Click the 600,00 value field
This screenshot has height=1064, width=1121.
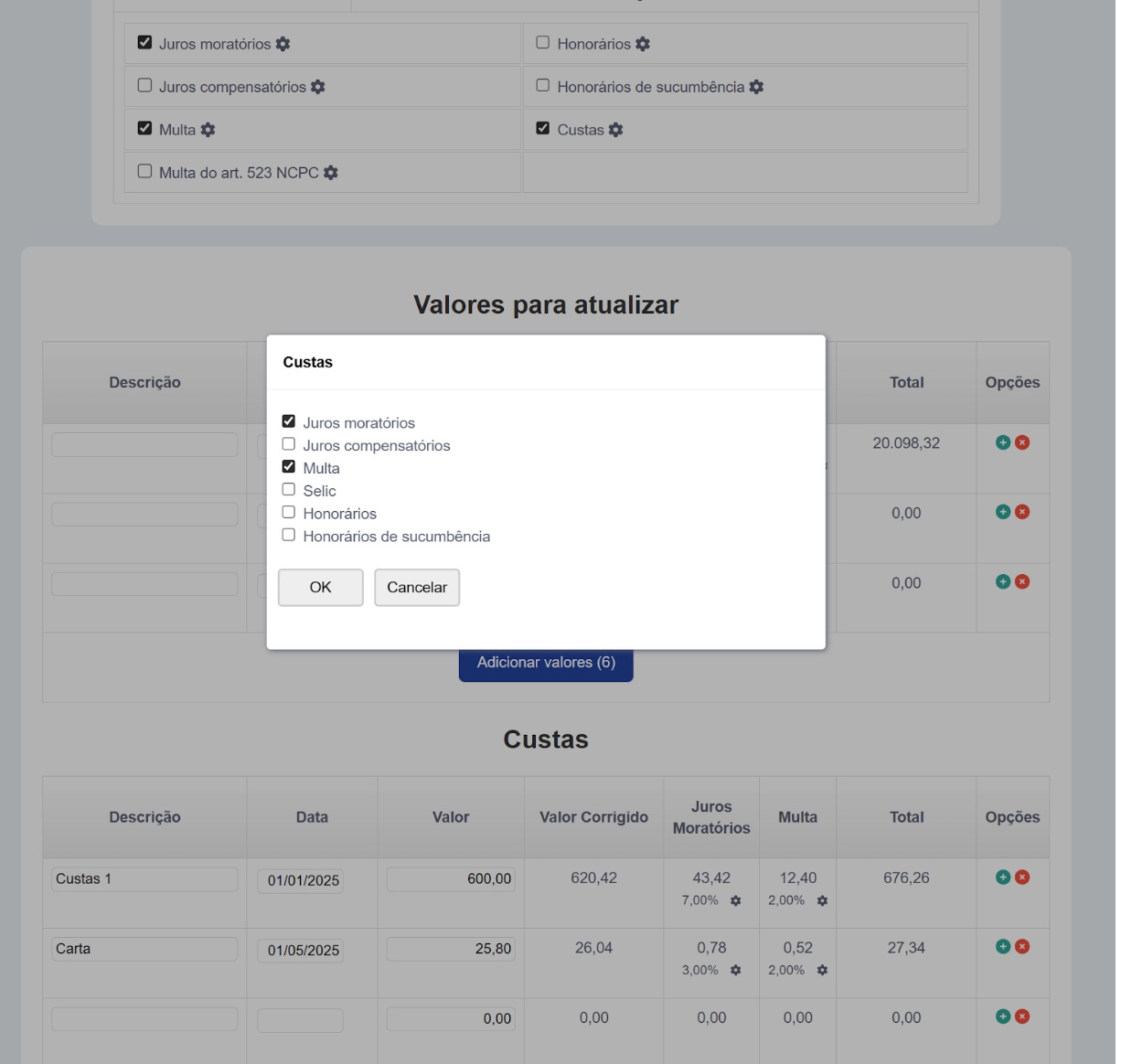coord(451,879)
